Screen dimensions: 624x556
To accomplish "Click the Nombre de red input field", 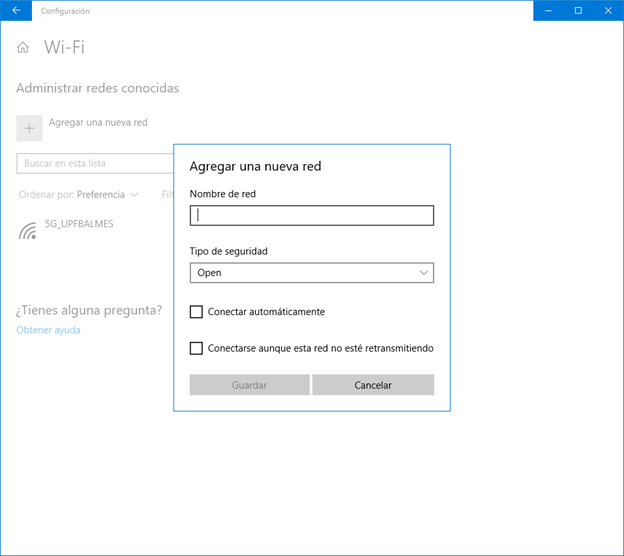I will [312, 215].
